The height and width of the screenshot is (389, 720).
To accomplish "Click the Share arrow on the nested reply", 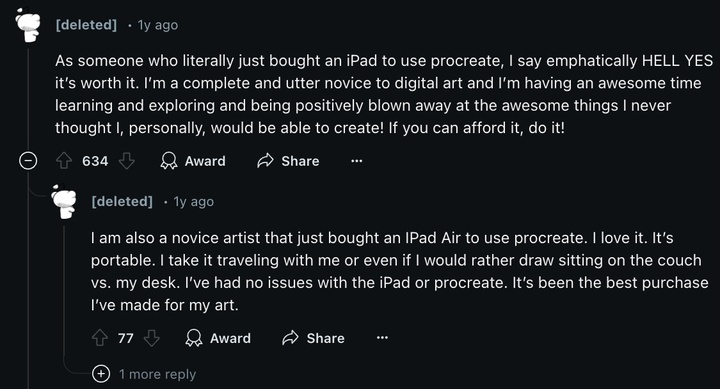I will [290, 338].
